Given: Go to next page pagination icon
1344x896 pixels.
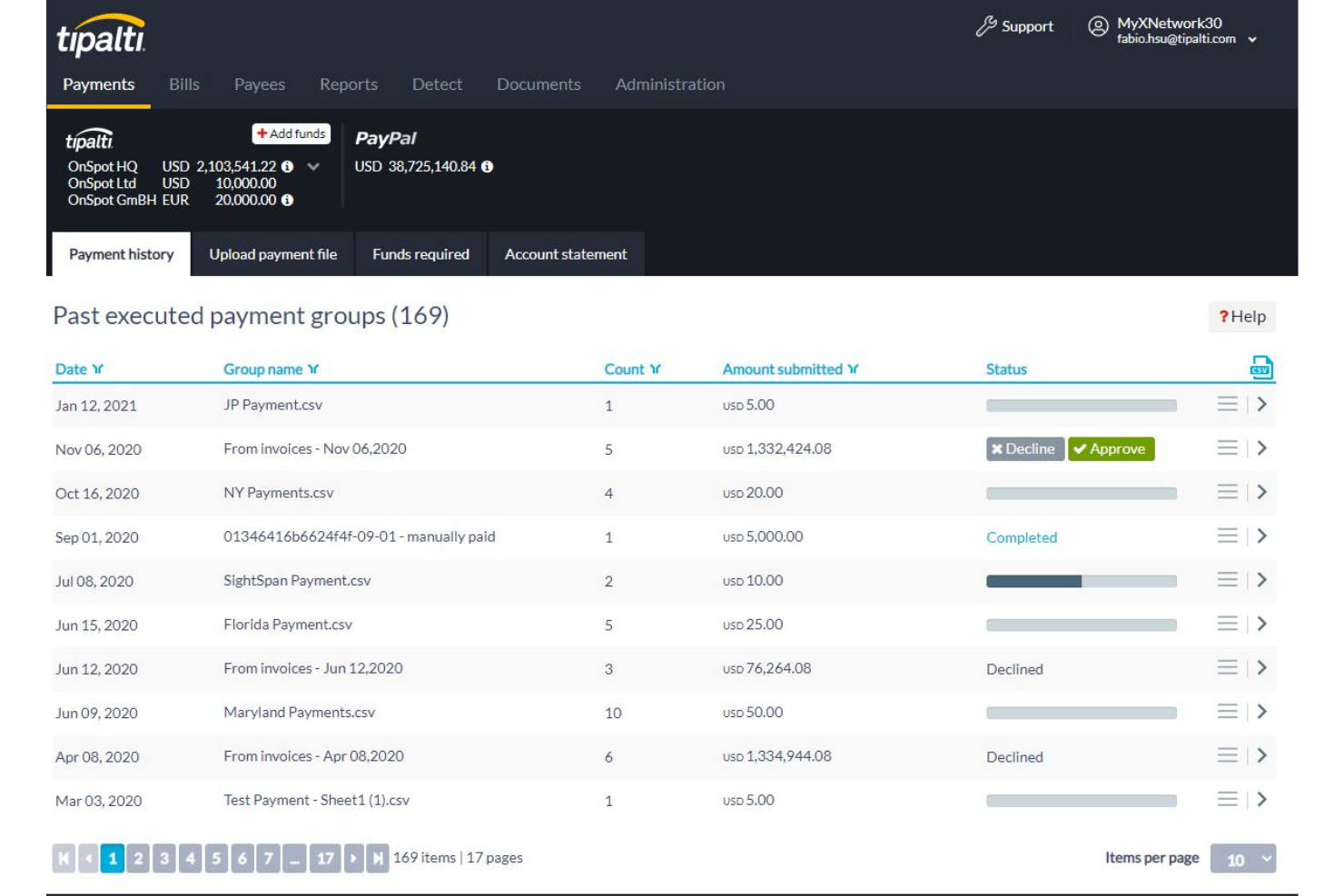Looking at the screenshot, I should pyautogui.click(x=353, y=858).
